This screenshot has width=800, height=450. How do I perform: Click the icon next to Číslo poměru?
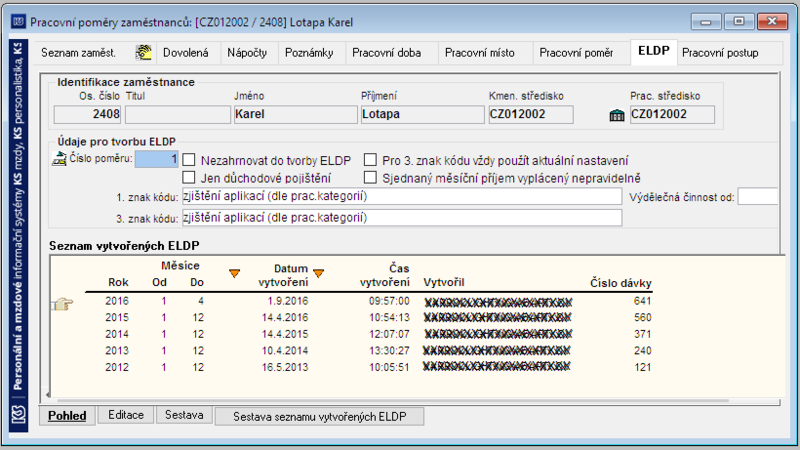tap(59, 159)
